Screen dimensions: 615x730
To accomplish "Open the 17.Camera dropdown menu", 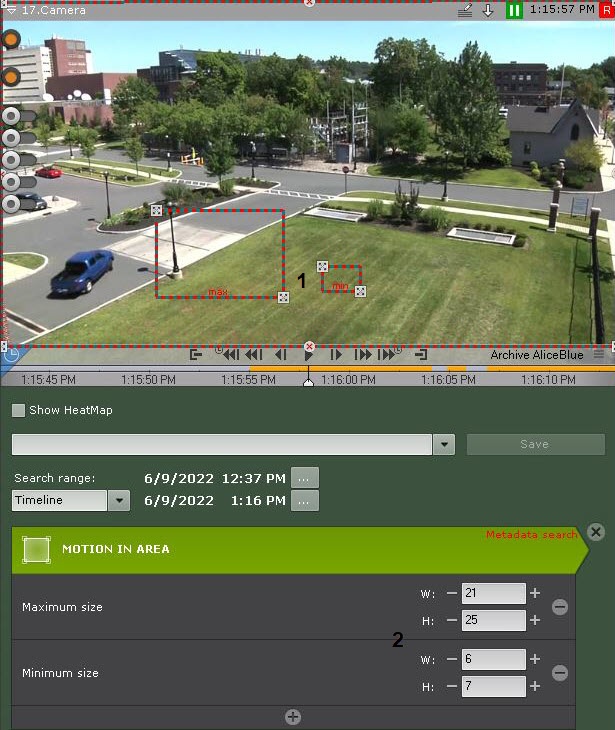I will coord(10,10).
